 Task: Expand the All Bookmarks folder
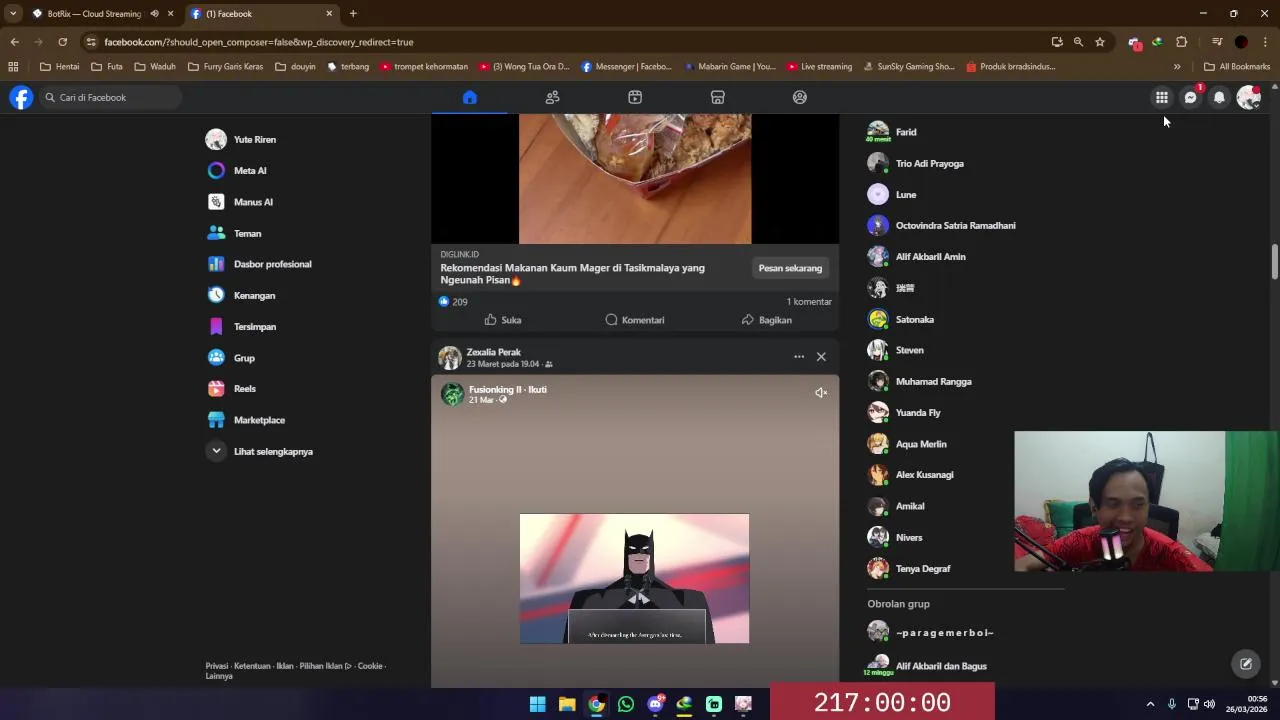pos(1237,67)
